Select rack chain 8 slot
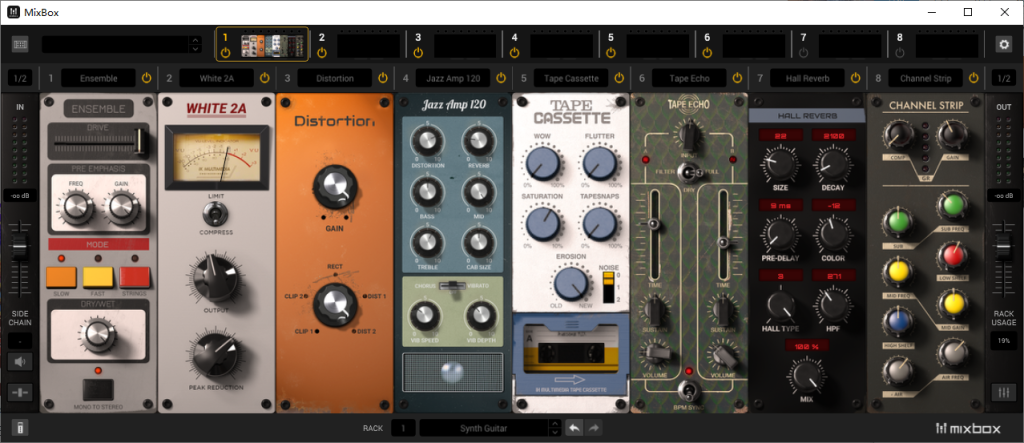Screen dimensions: 1024x443 (947, 46)
